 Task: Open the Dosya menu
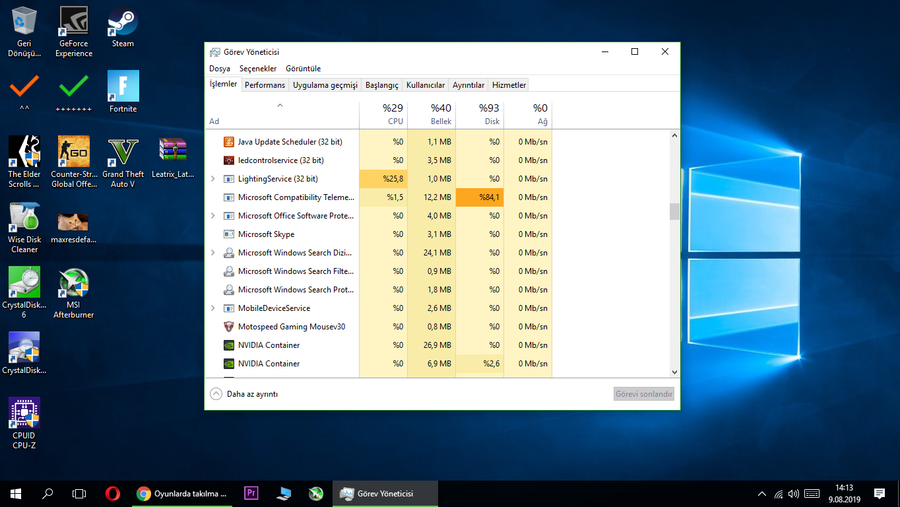coord(219,68)
